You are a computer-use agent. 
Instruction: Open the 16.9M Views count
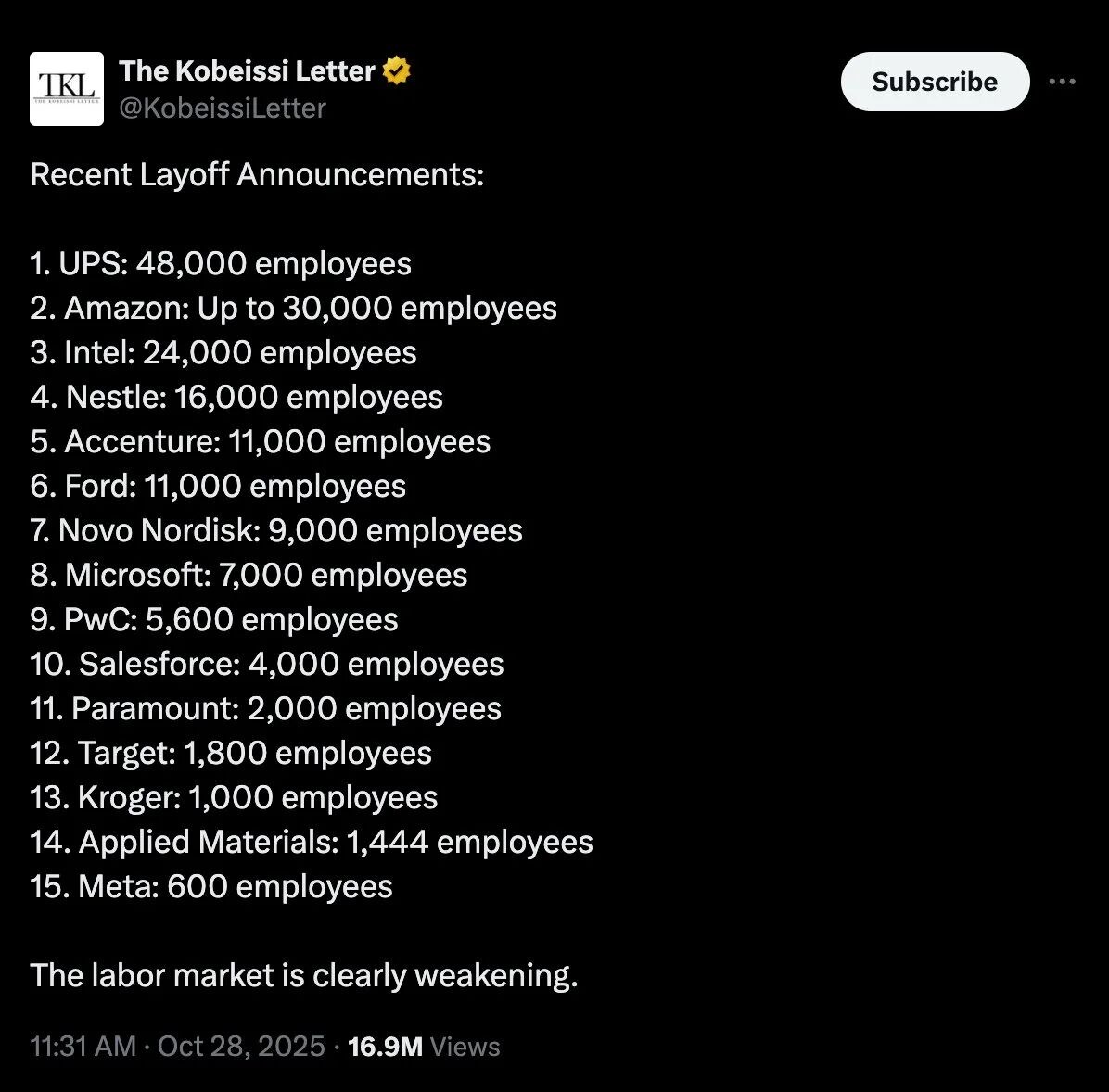pos(423,1047)
